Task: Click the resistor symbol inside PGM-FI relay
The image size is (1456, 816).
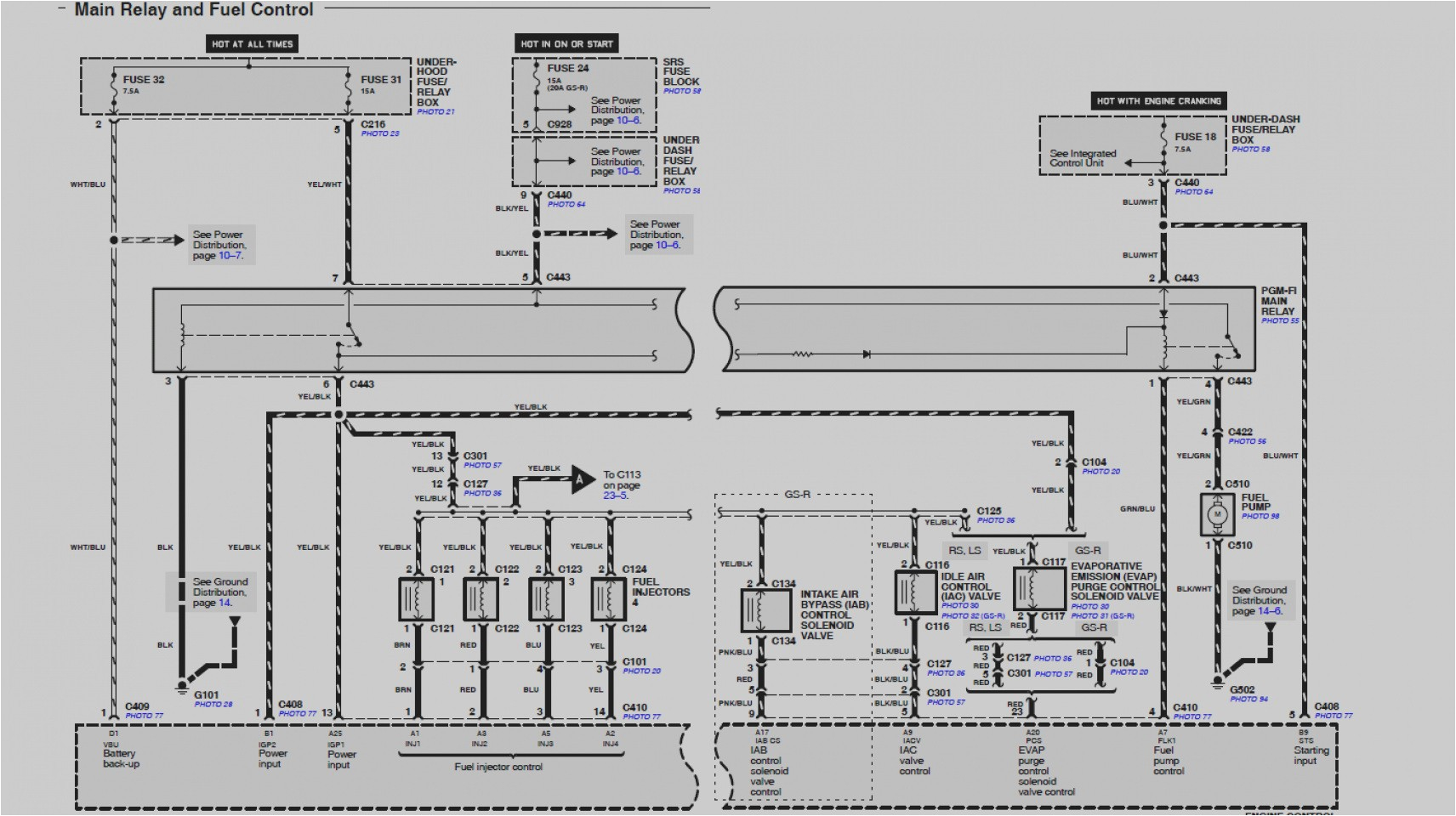Action: coord(803,354)
